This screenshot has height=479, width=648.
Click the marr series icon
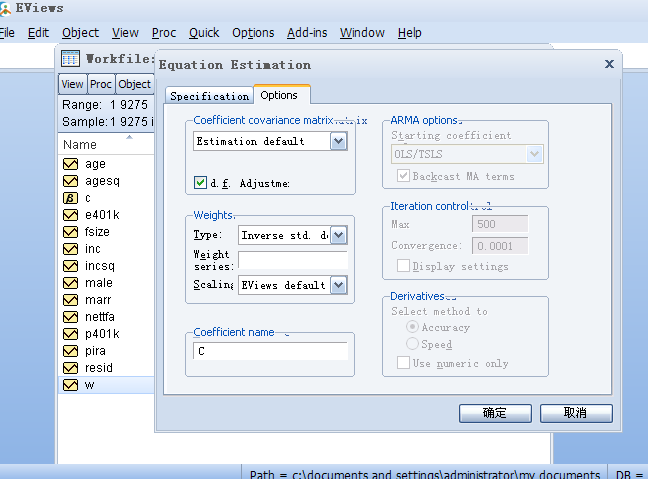coord(70,300)
